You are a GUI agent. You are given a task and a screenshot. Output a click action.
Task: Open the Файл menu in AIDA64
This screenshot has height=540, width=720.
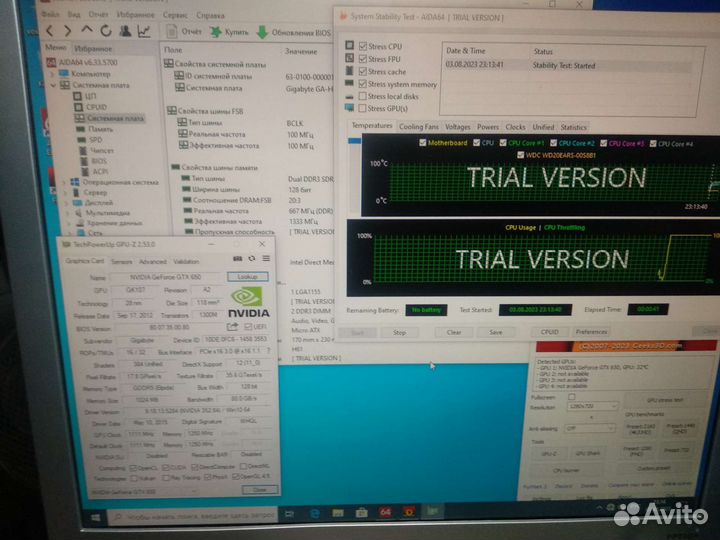point(51,14)
